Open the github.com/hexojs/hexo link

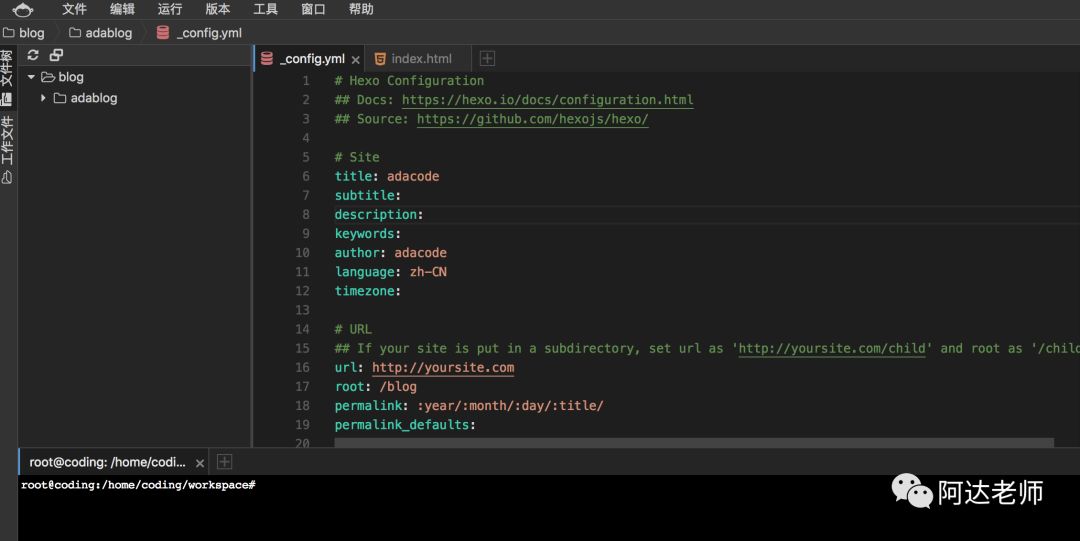point(532,119)
